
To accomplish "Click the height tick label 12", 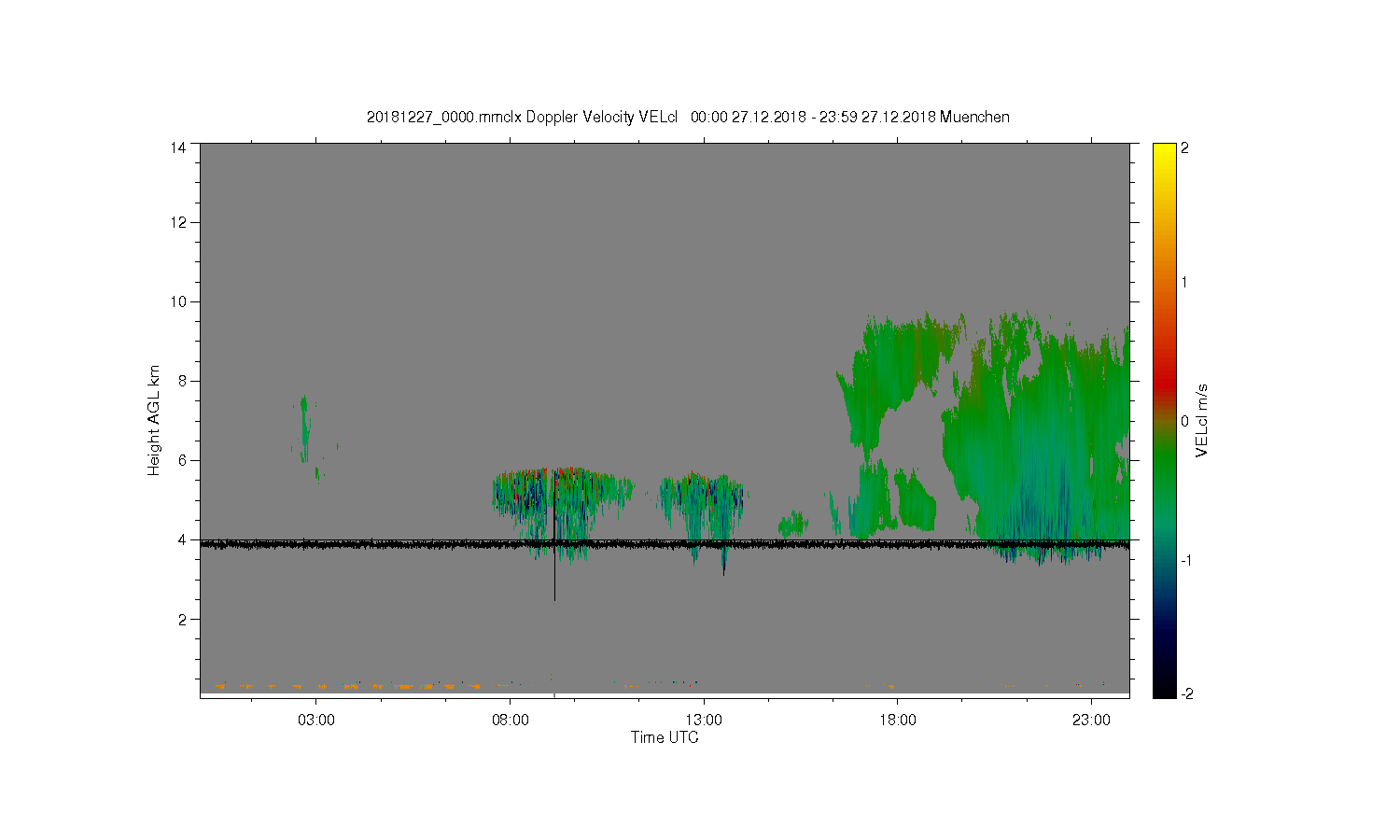I will point(178,222).
